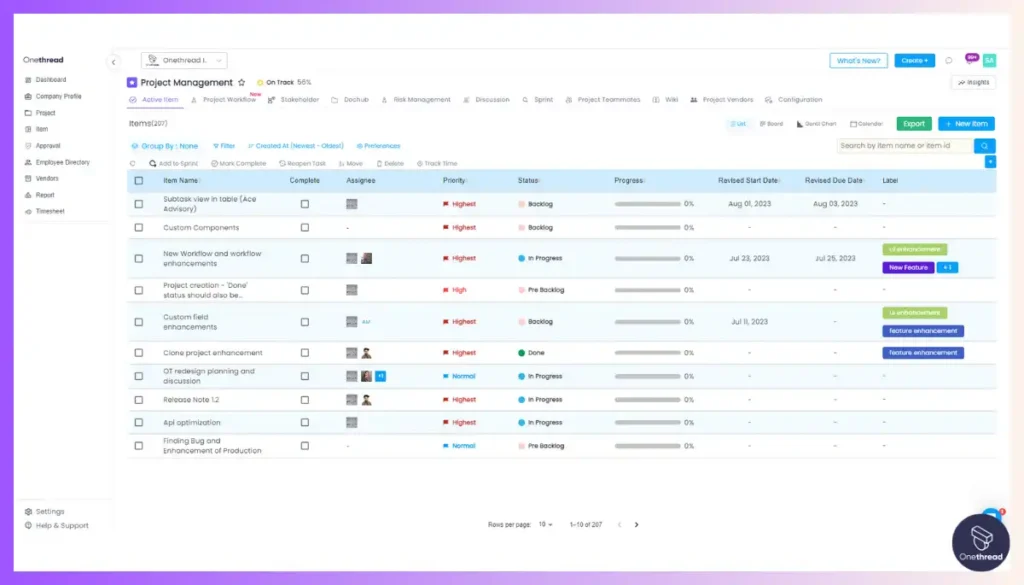Click the blue plus column button
1024x585 pixels.
point(990,161)
